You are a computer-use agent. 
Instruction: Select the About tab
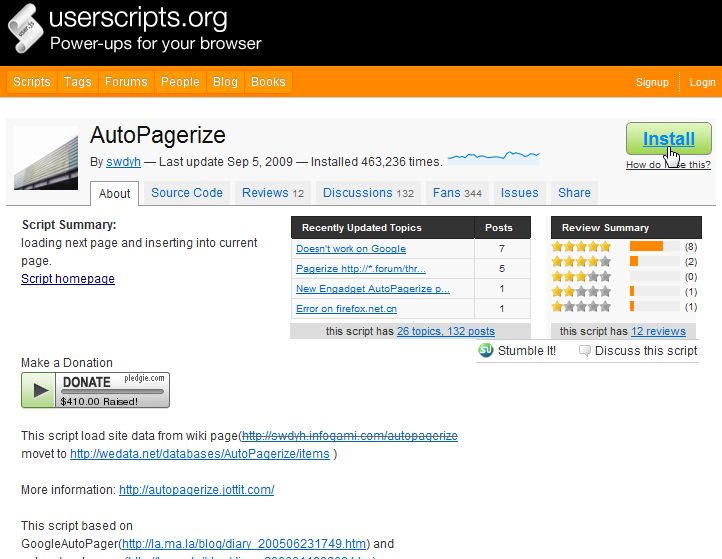[114, 194]
